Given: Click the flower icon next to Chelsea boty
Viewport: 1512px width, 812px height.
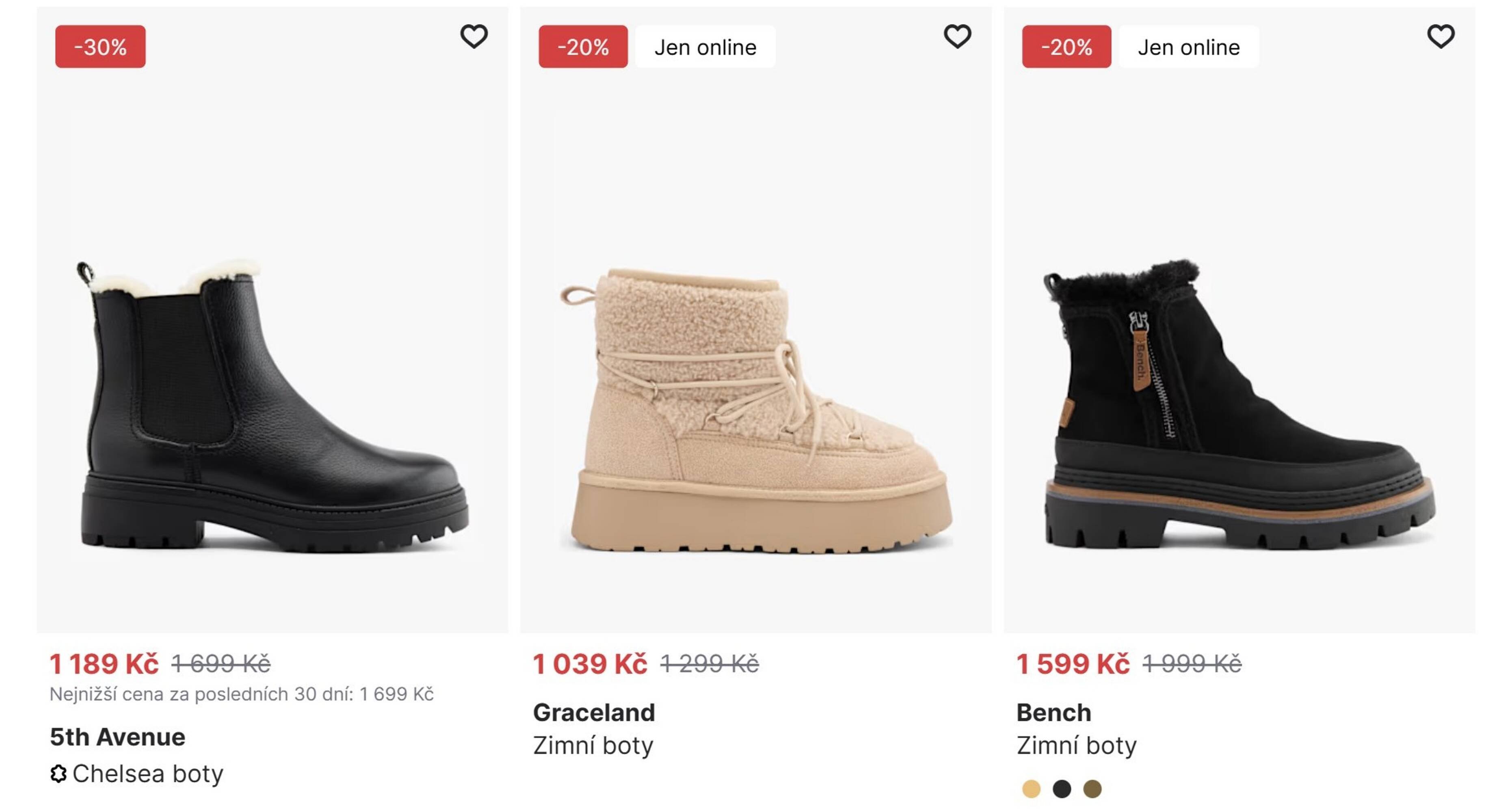Looking at the screenshot, I should [x=58, y=774].
